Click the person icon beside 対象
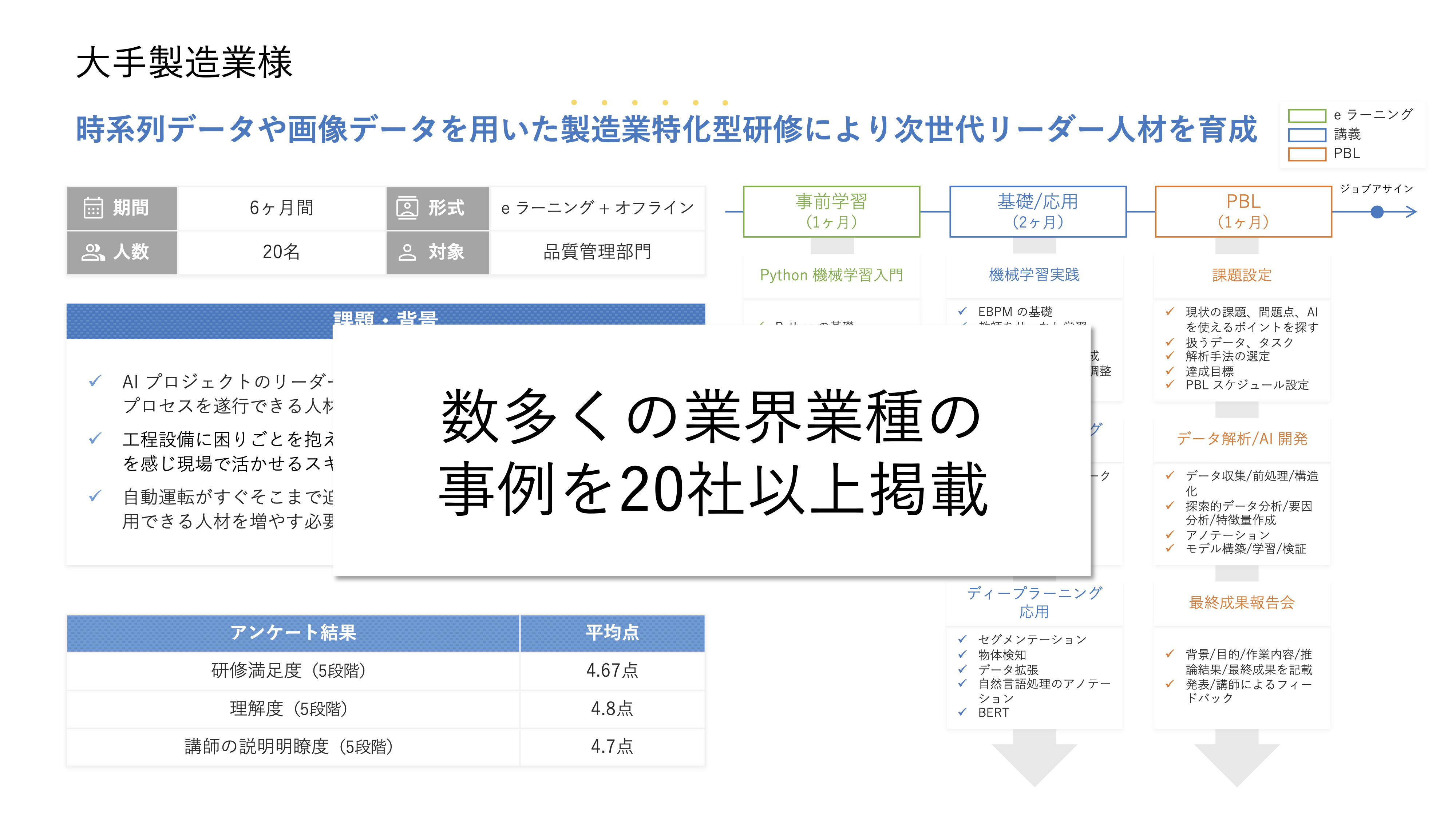 pyautogui.click(x=407, y=252)
